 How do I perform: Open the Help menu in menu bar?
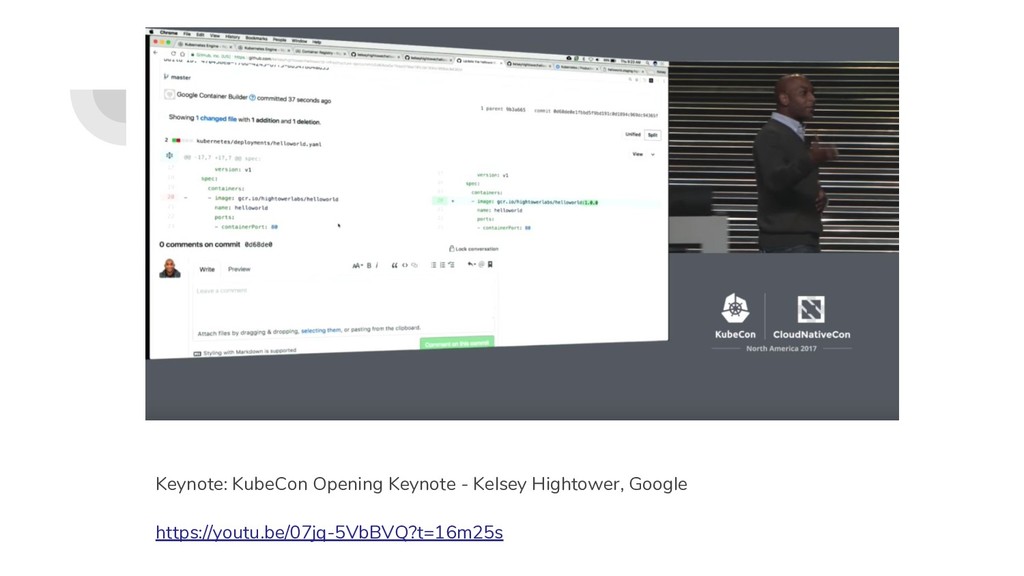coord(317,42)
